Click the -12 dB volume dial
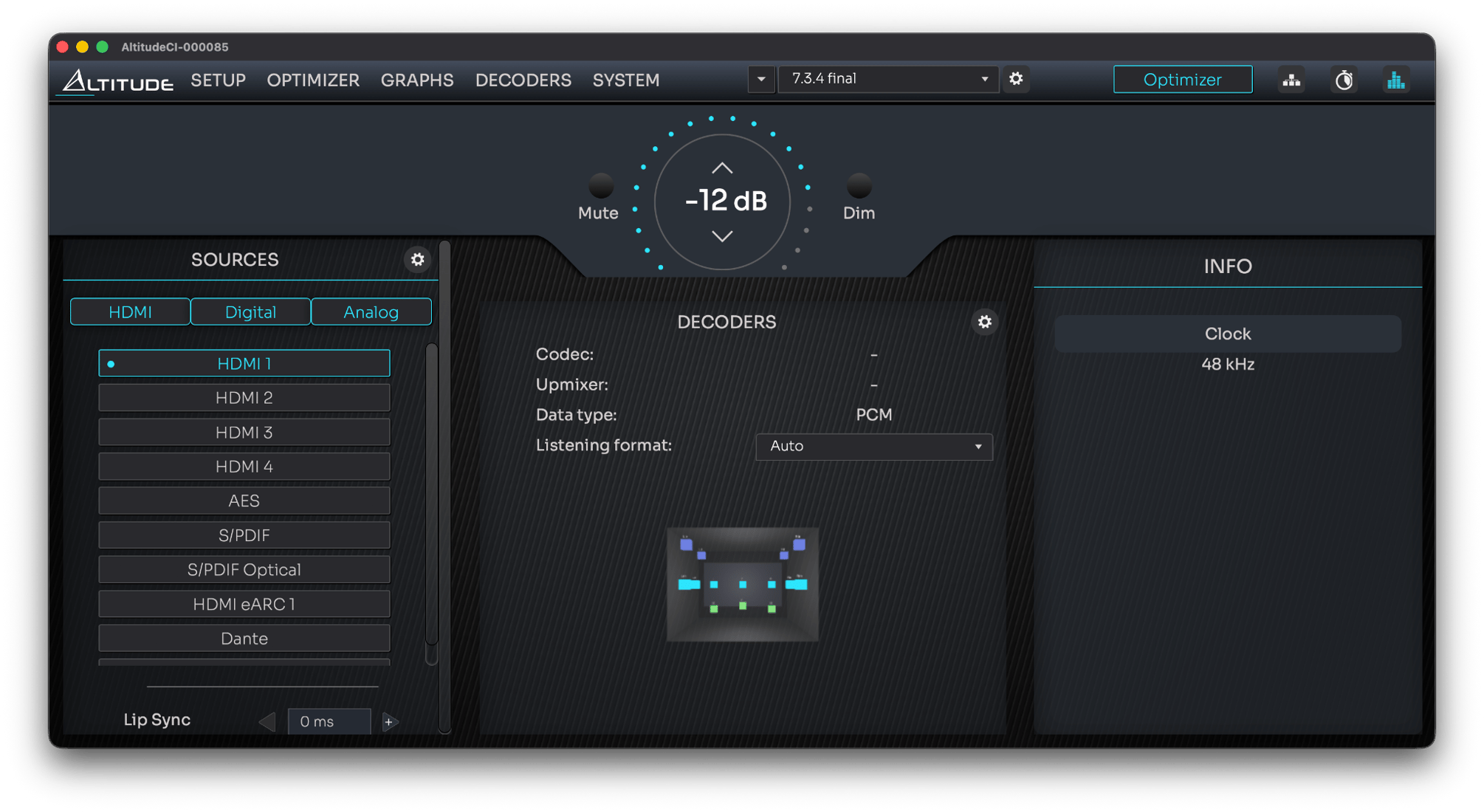This screenshot has height=812, width=1484. coord(723,202)
